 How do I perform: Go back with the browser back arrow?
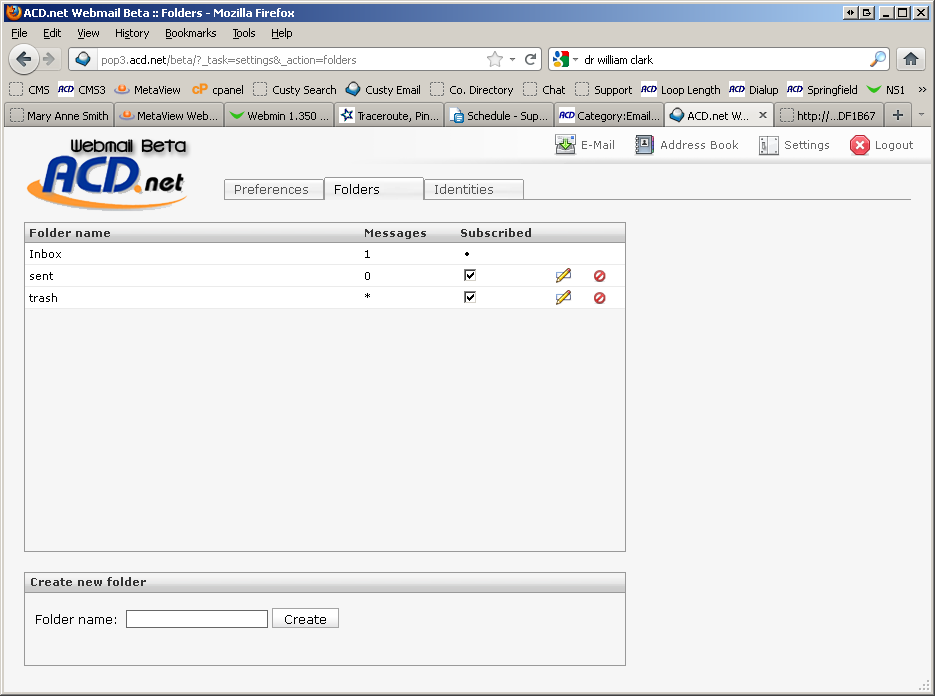coord(24,59)
